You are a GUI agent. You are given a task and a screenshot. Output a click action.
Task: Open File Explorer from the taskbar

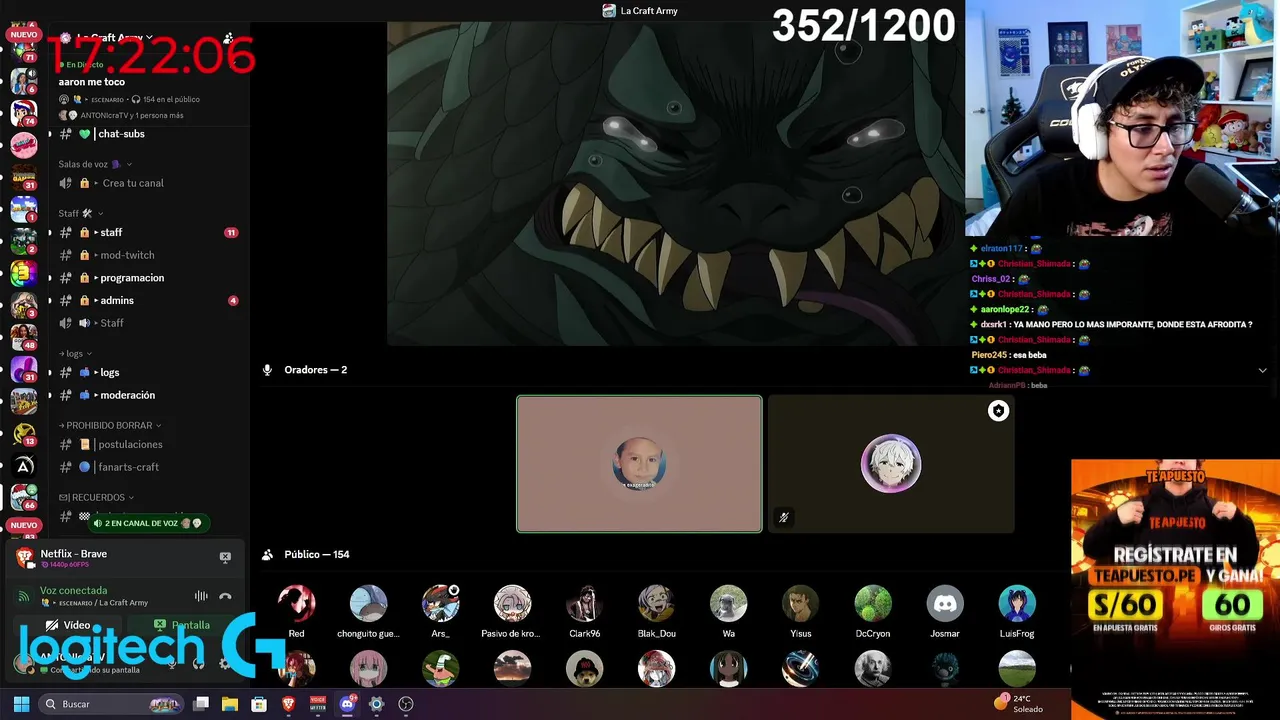click(x=229, y=704)
